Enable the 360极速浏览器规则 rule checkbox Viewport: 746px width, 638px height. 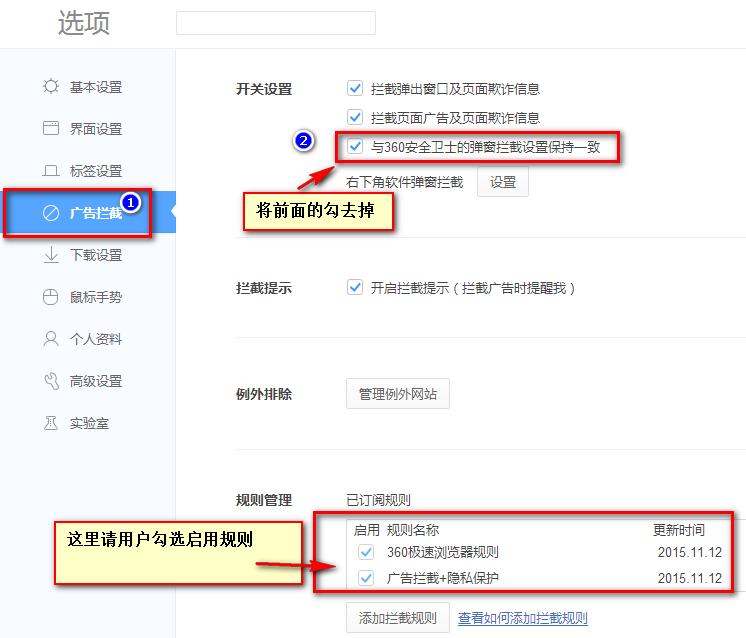pos(365,552)
